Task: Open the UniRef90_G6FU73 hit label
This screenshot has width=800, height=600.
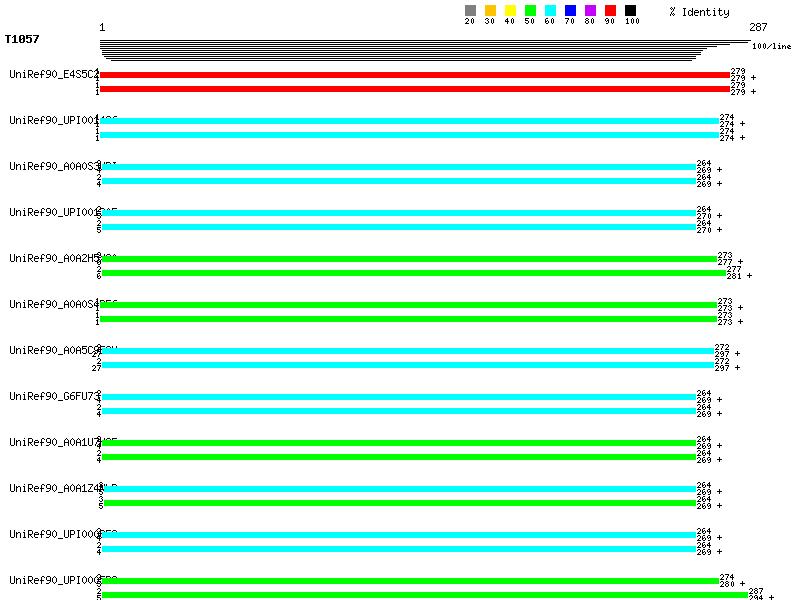Action: tap(54, 396)
